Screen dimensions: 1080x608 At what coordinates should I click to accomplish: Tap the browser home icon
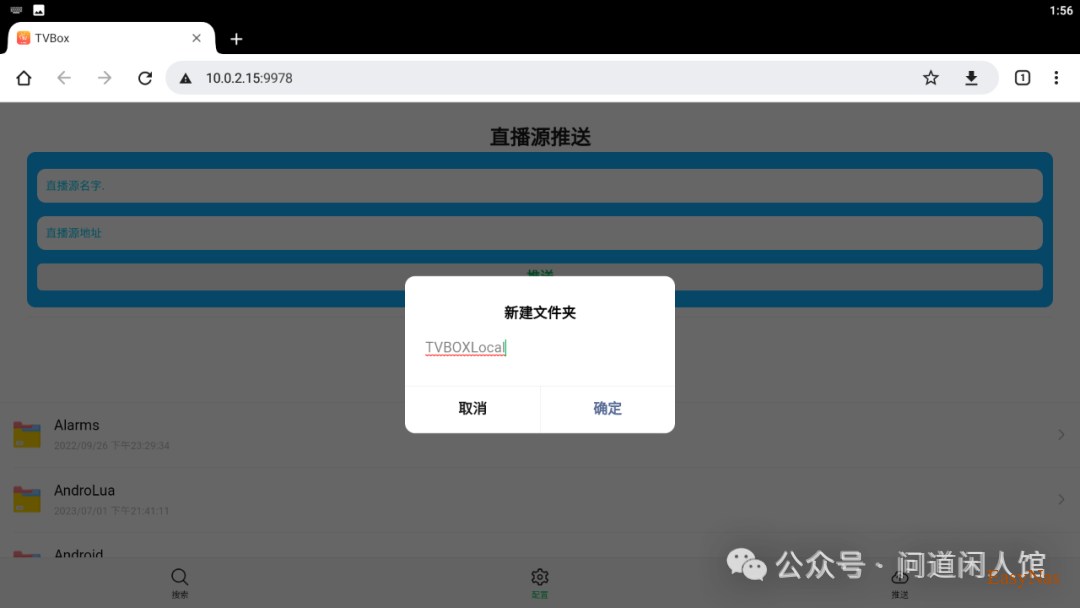pos(24,78)
